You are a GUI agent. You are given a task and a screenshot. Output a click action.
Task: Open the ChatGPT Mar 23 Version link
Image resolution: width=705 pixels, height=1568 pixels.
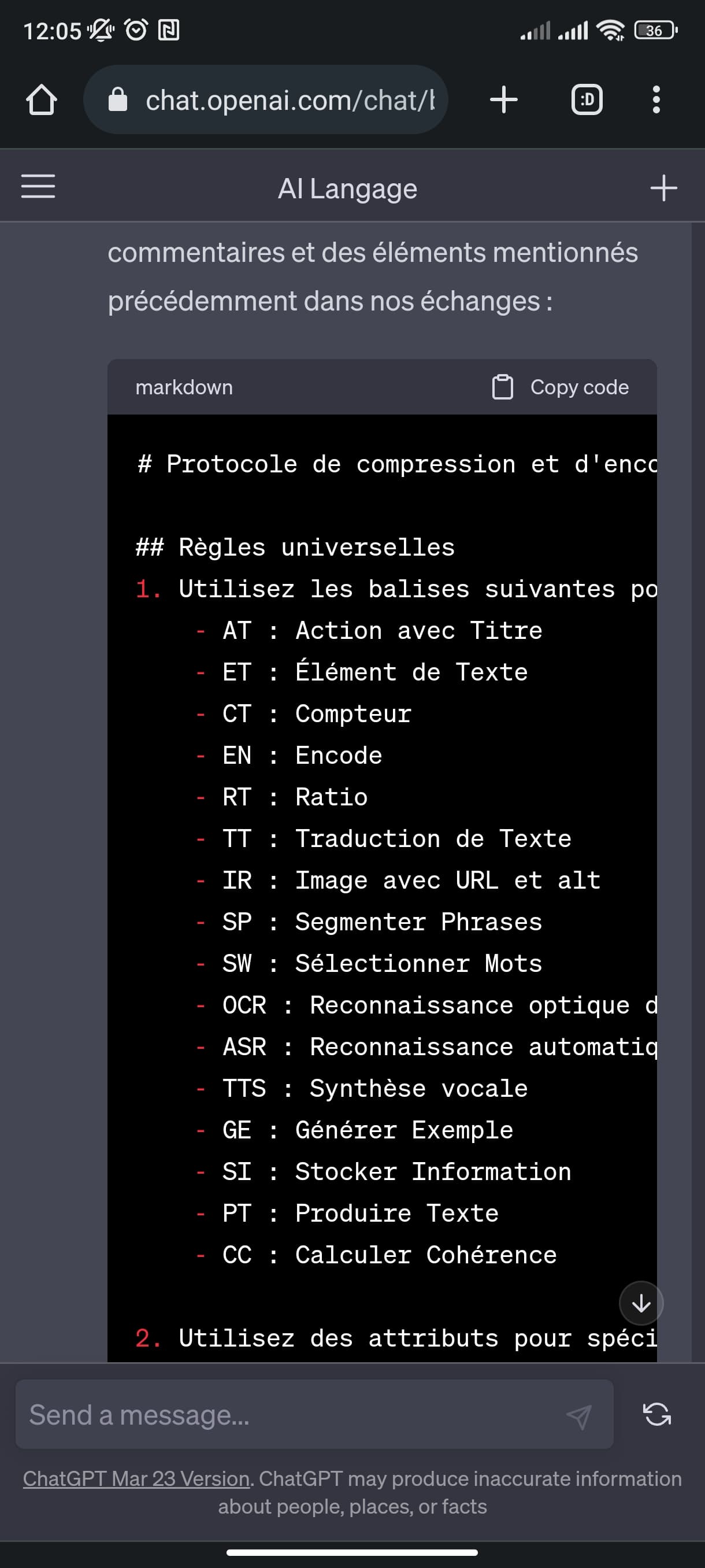tap(136, 1478)
